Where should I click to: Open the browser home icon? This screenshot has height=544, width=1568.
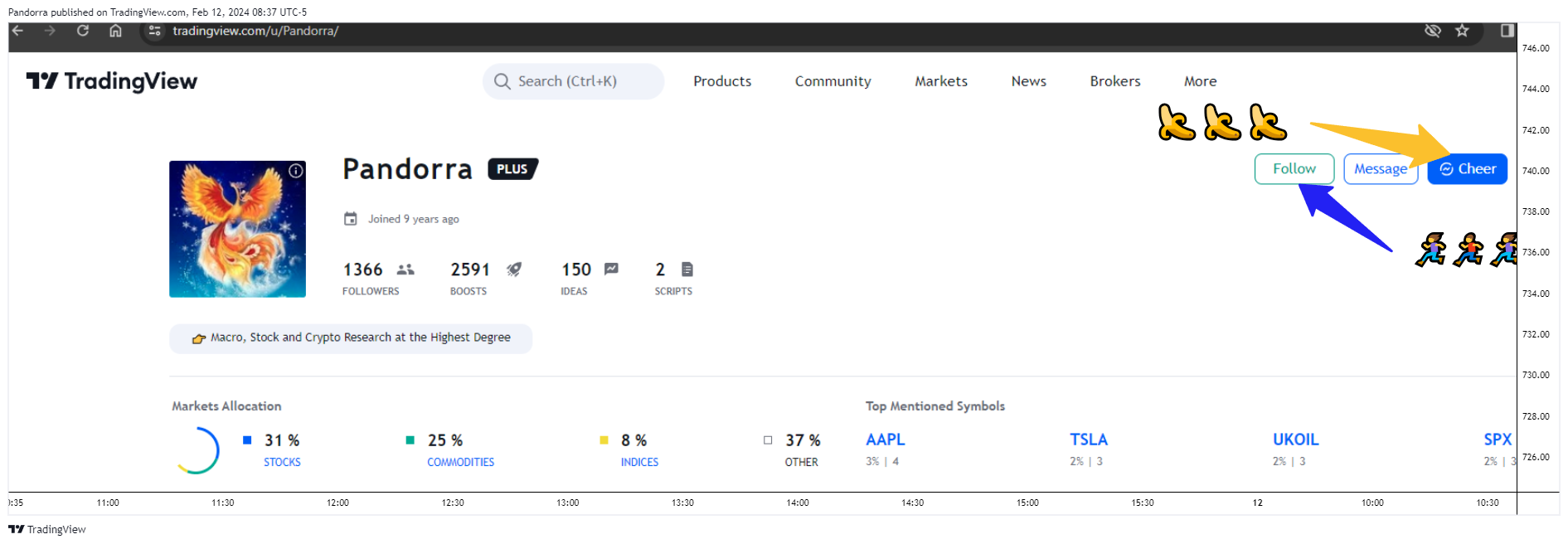point(115,31)
